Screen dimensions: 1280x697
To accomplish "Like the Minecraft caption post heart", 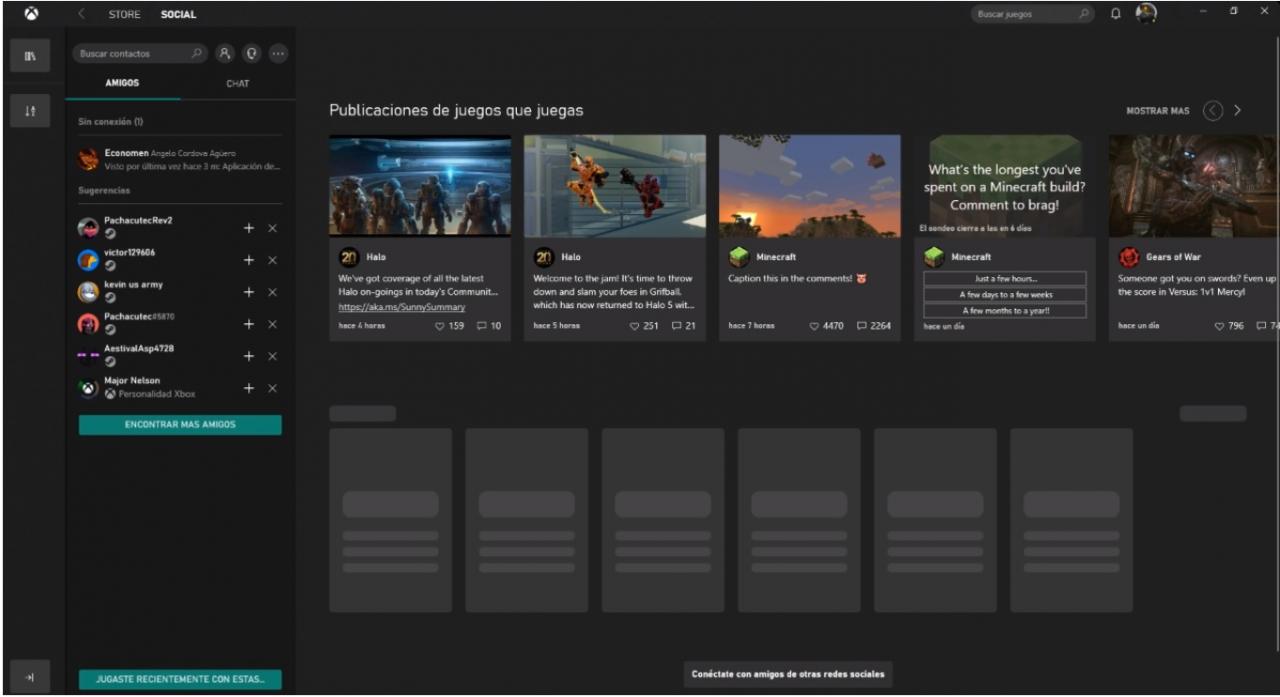I will (x=814, y=326).
